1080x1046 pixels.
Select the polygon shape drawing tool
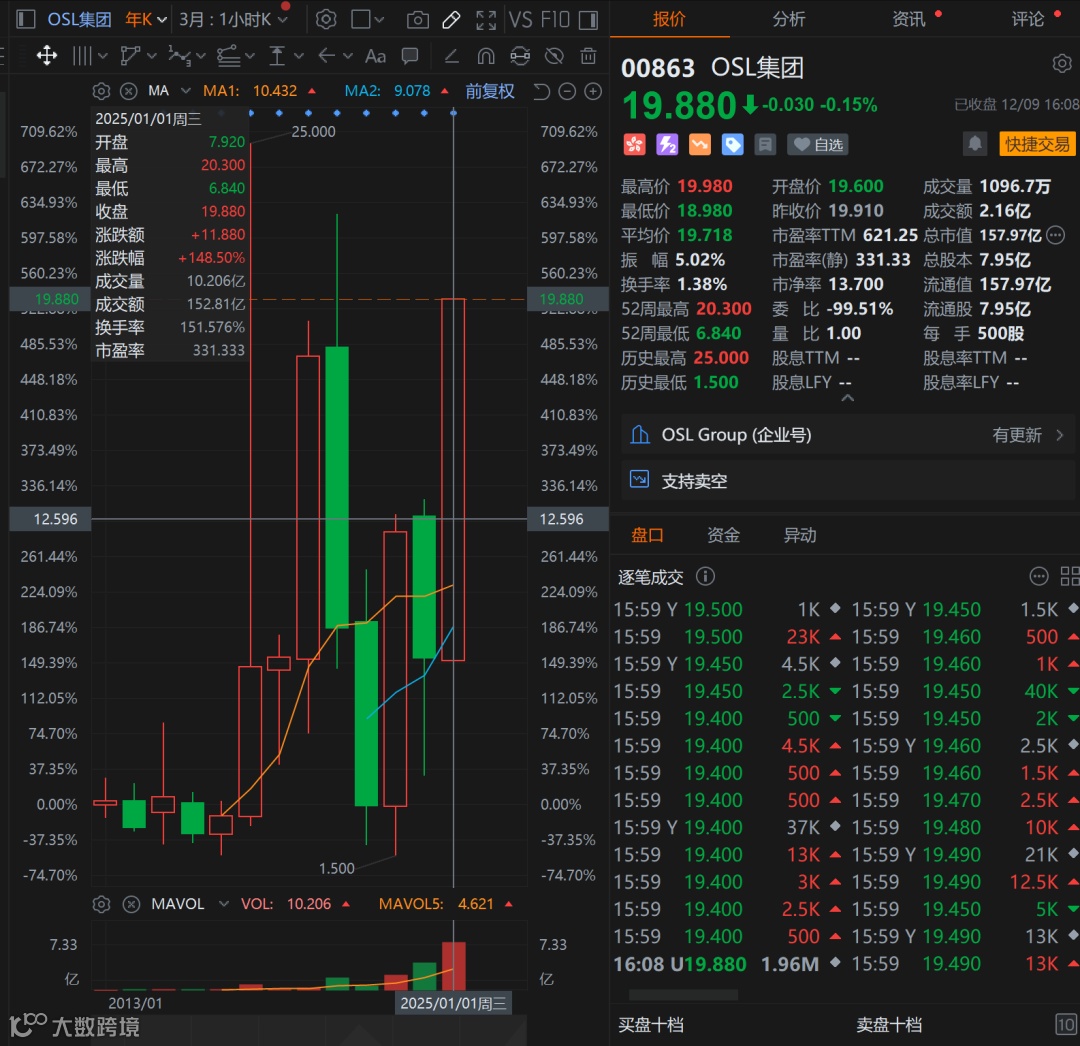click(129, 55)
